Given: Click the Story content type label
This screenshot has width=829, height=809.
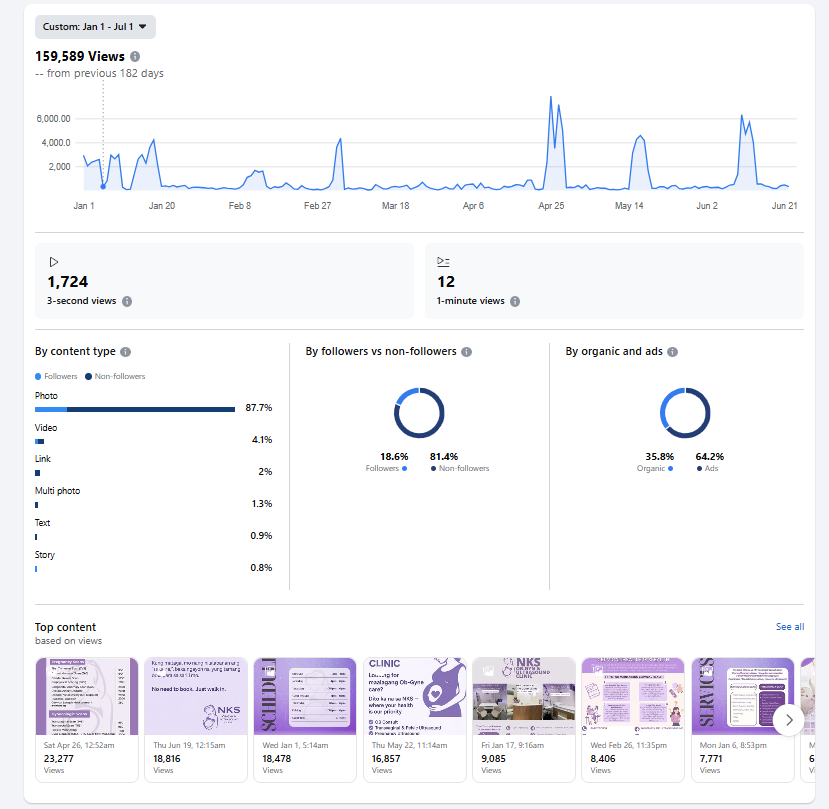Looking at the screenshot, I should (45, 555).
